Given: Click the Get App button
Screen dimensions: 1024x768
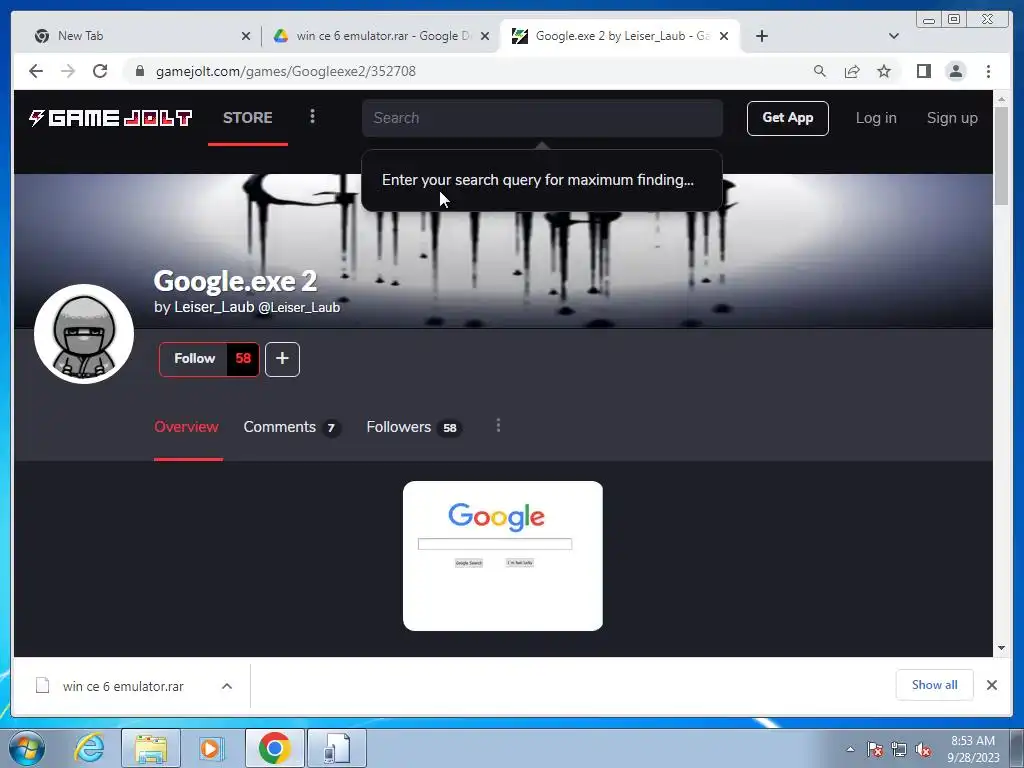Looking at the screenshot, I should coord(788,118).
